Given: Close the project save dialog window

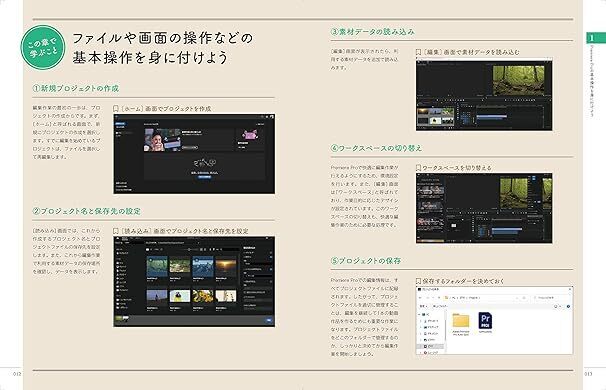Looking at the screenshot, I should (570, 289).
